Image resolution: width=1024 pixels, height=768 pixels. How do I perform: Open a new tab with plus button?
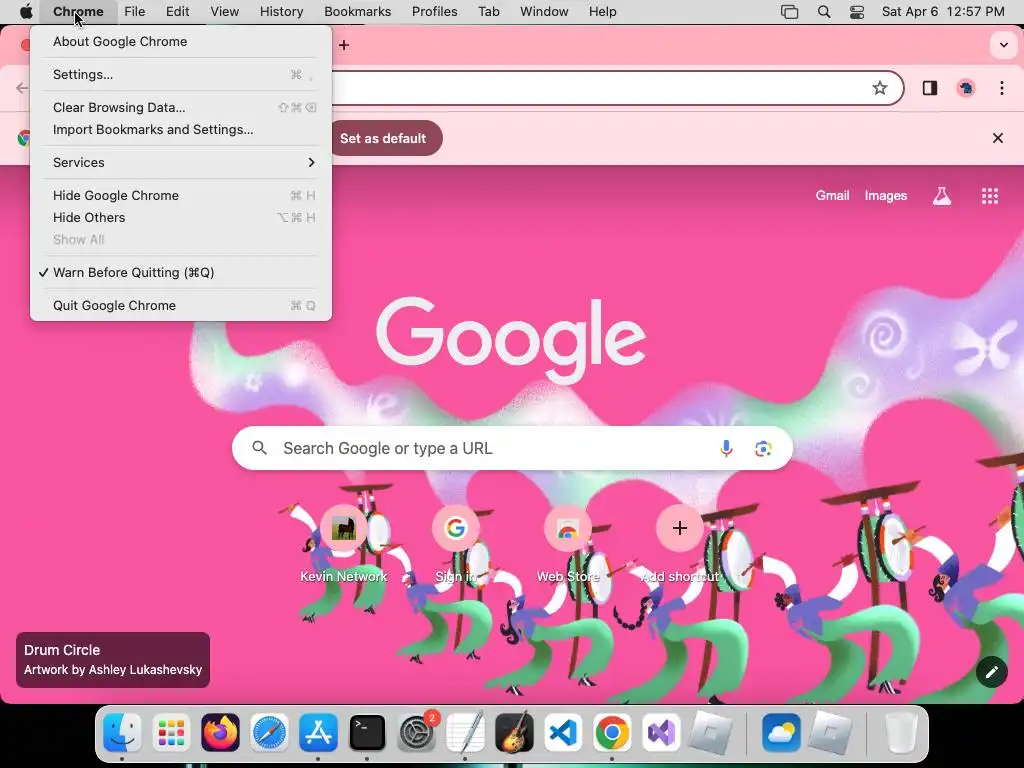point(344,45)
